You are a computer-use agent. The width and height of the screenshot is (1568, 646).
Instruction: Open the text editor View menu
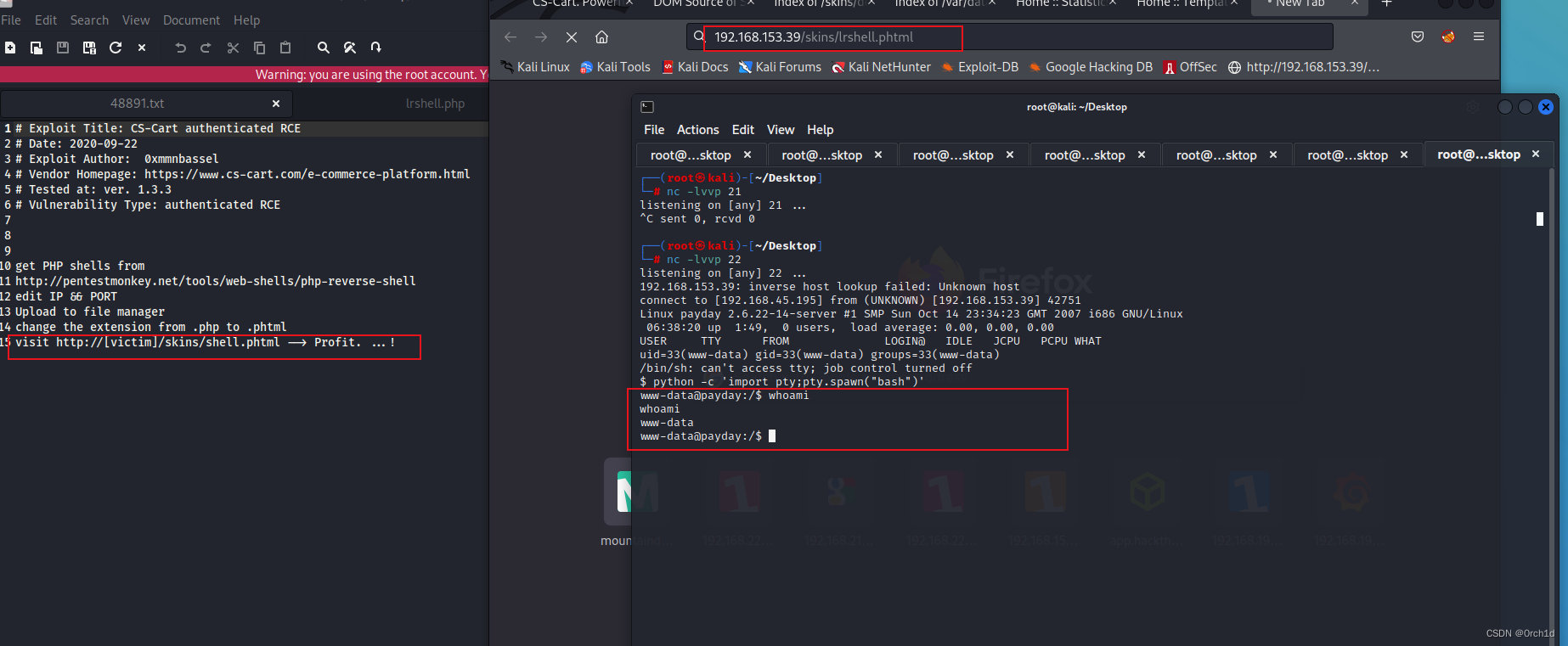(x=136, y=20)
